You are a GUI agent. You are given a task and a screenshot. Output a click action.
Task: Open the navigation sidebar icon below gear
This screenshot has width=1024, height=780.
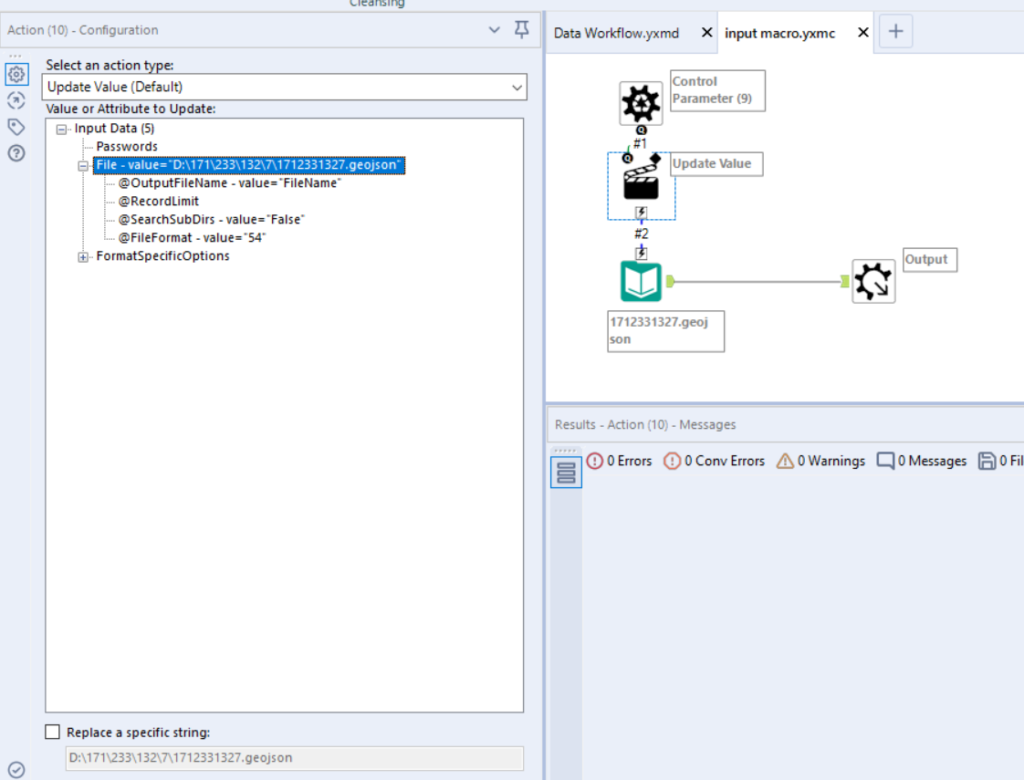coord(16,101)
